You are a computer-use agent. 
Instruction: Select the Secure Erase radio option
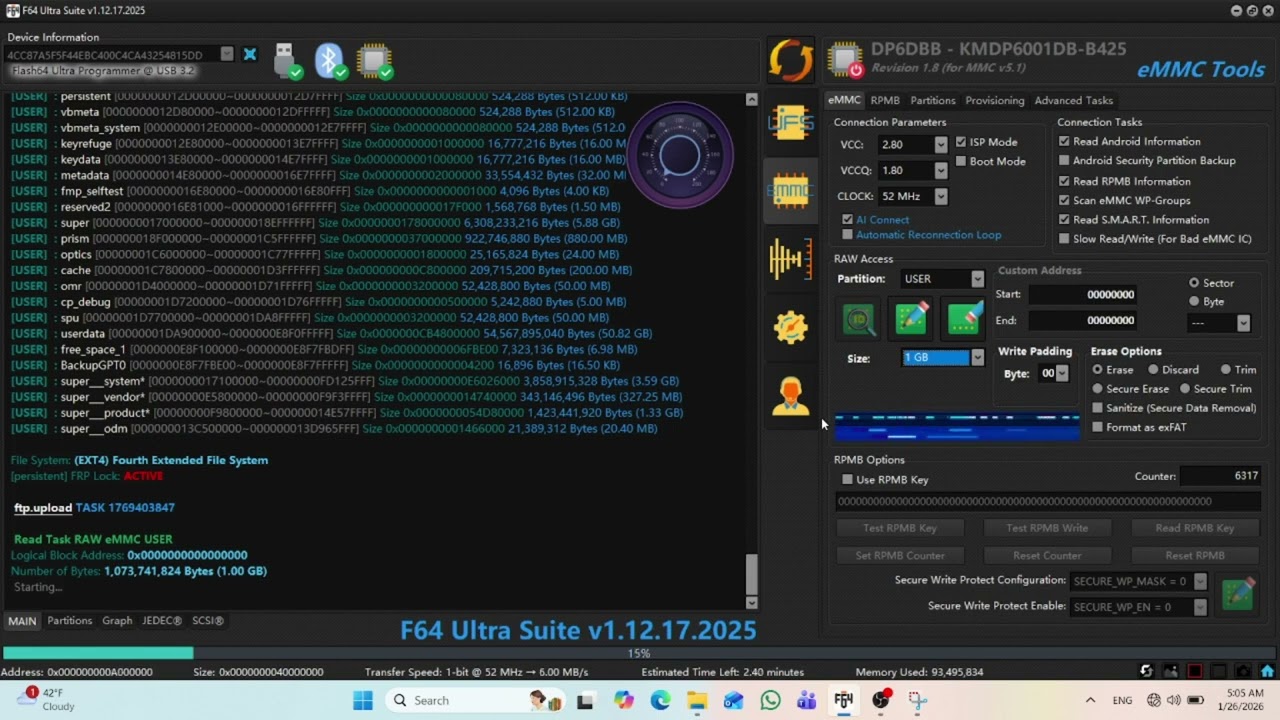(x=1098, y=389)
